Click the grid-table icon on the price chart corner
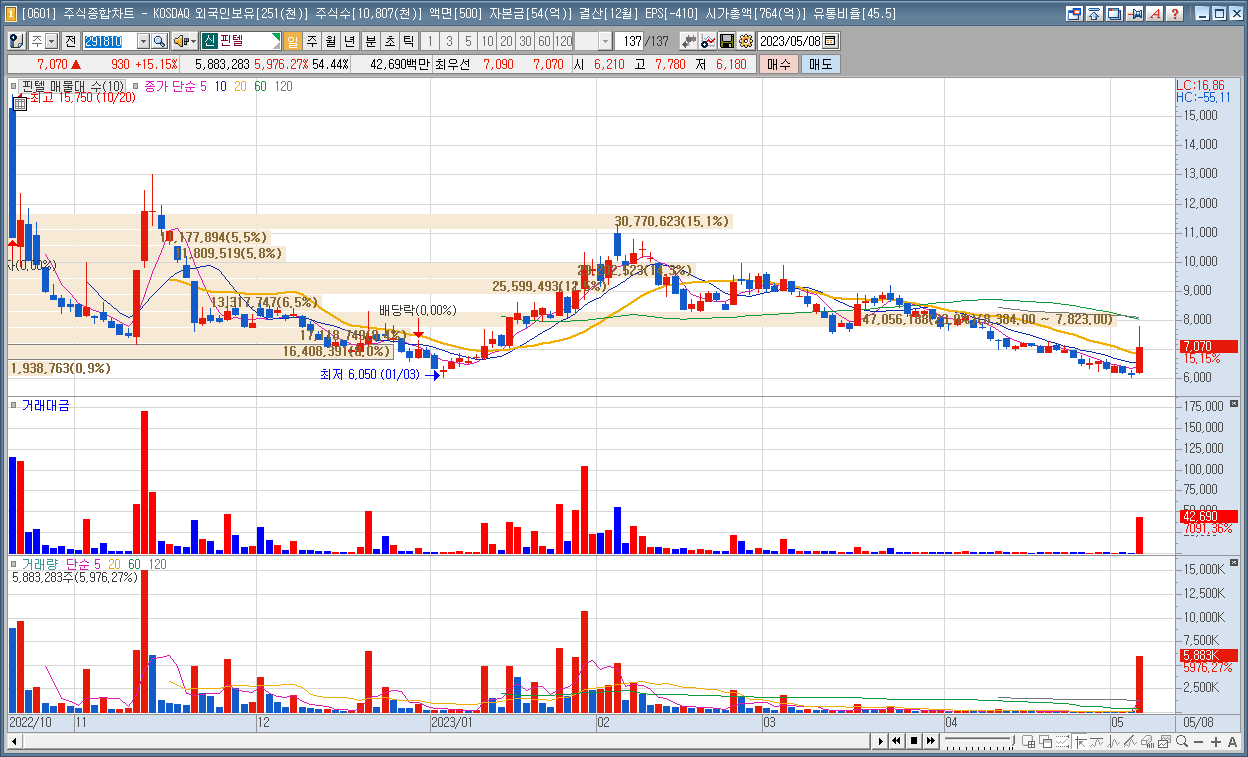This screenshot has height=757, width=1248. 19,102
